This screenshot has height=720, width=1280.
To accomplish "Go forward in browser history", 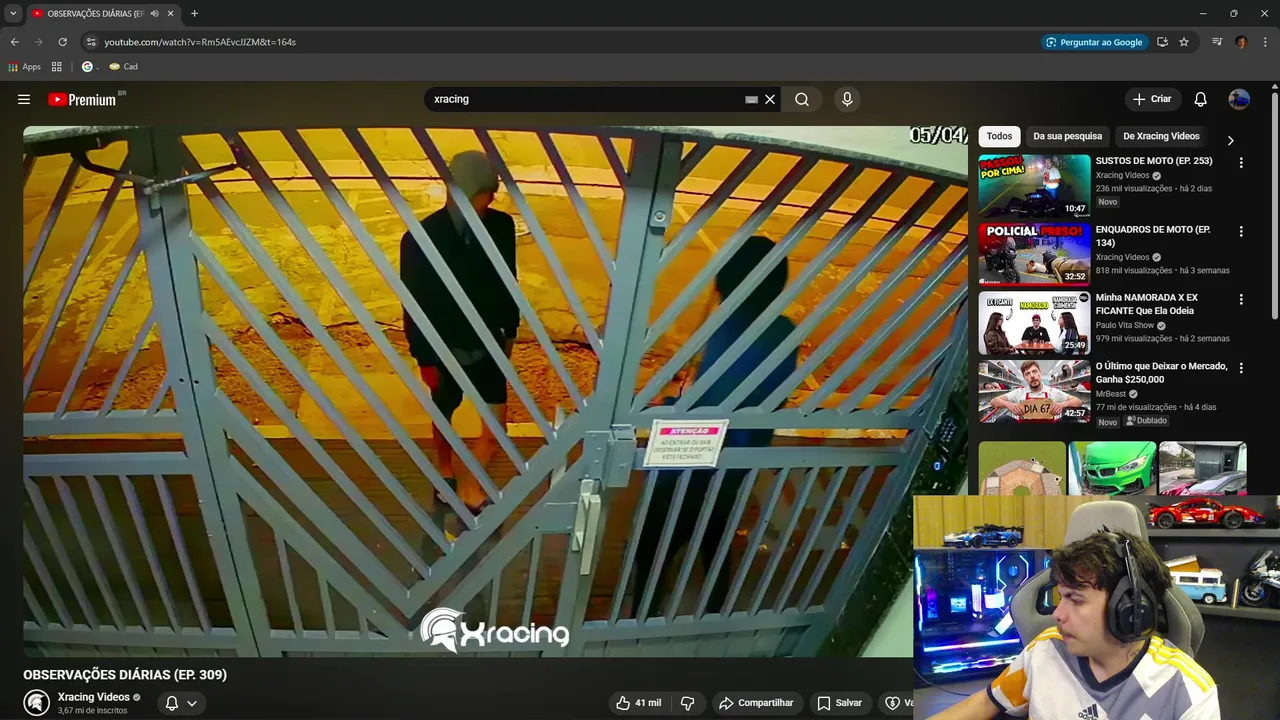I will coord(38,42).
